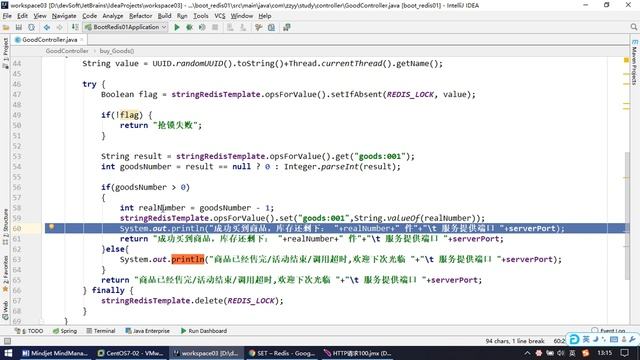Viewport: 640px width, 360px height.
Task: Click the highlighted println word on line 63
Action: tap(187, 259)
